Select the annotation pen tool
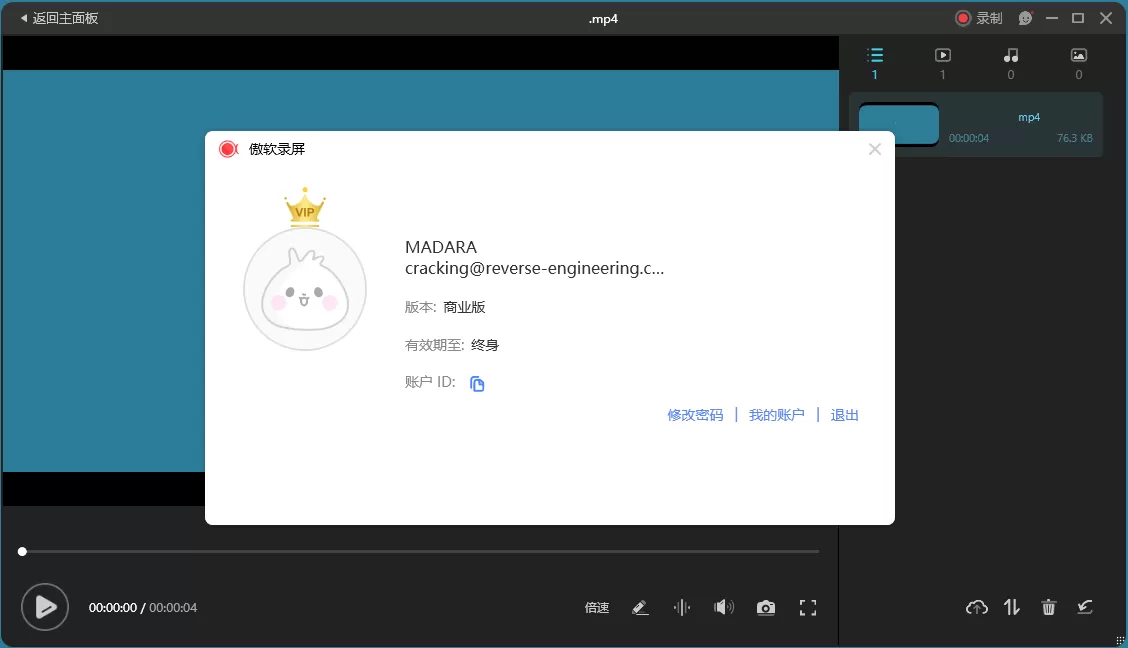 640,607
